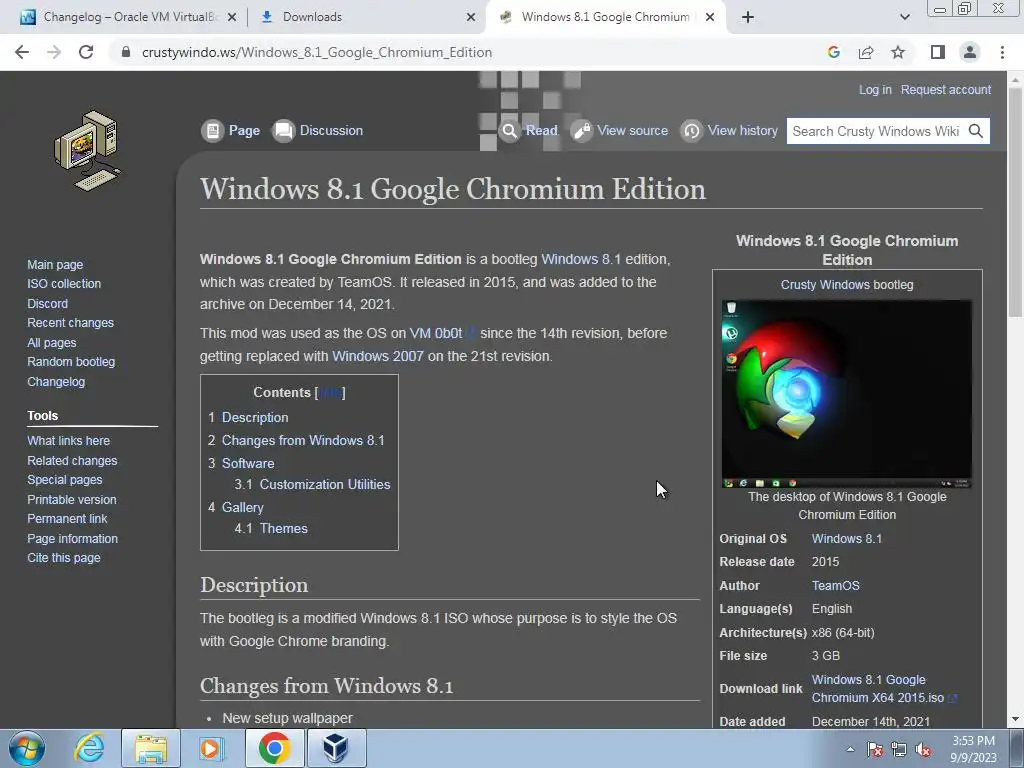Open Windows Explorer folder taskbar icon
The height and width of the screenshot is (768, 1024).
click(150, 748)
